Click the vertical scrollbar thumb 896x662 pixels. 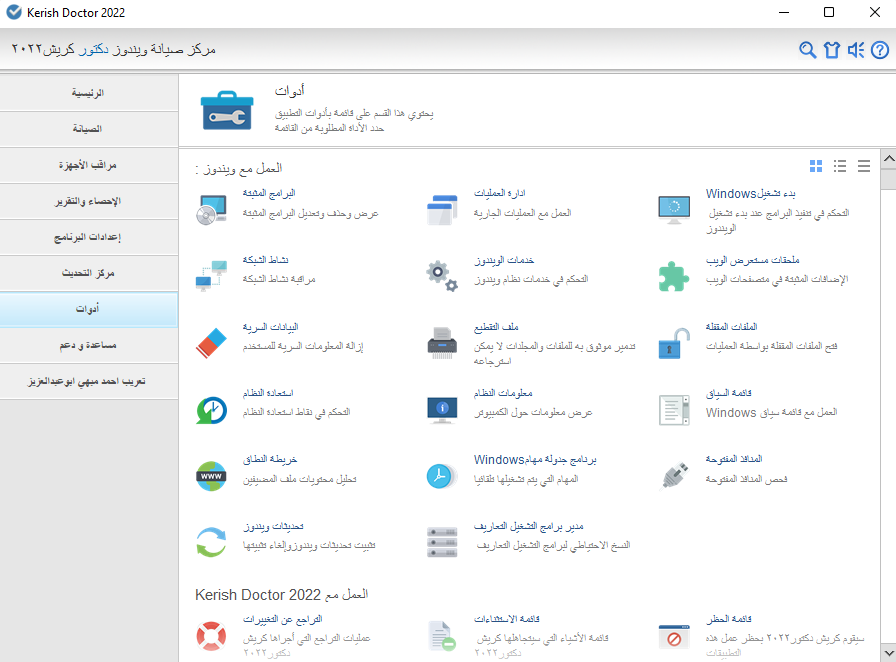[x=889, y=178]
